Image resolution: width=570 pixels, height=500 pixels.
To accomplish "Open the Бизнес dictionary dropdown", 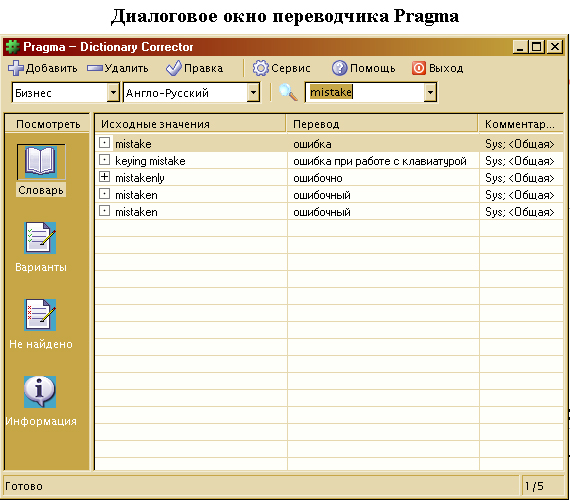I will click(113, 93).
